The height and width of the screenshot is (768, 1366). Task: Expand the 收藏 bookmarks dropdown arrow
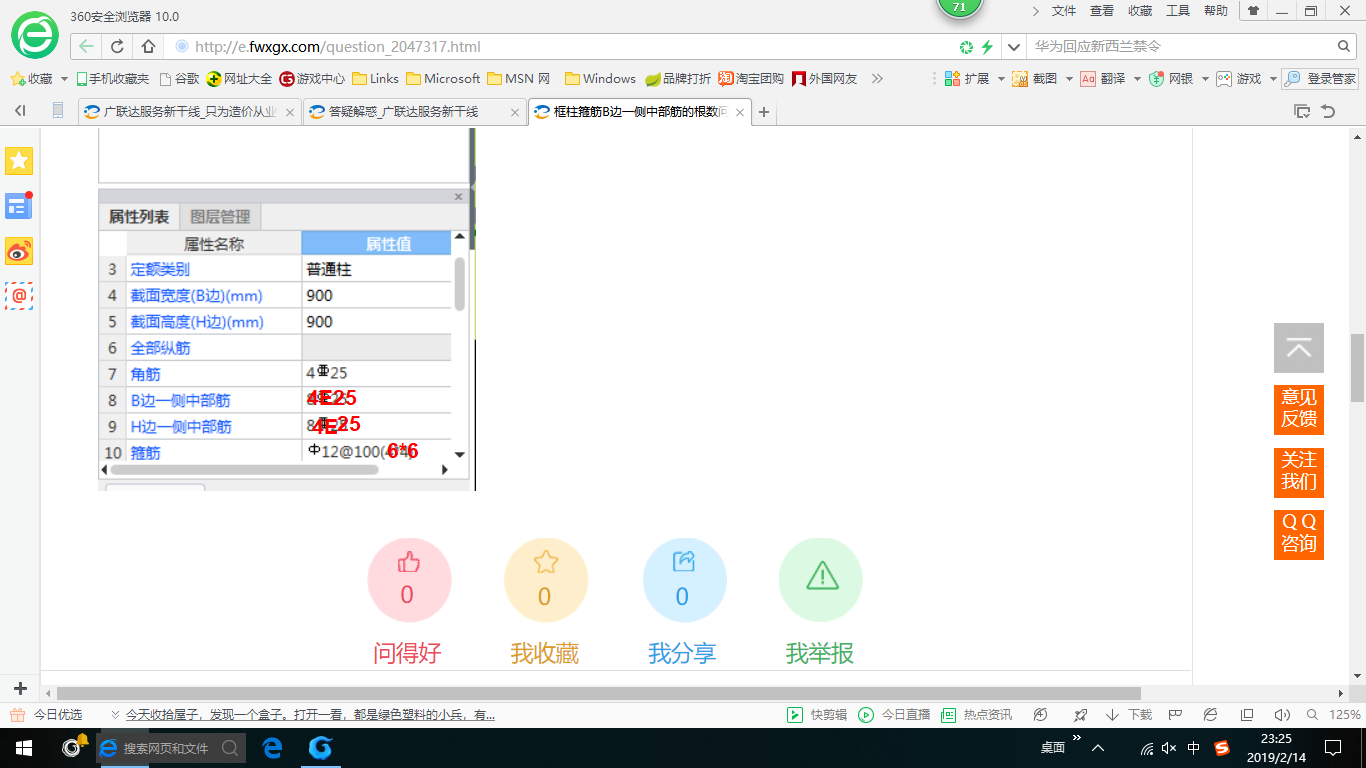coord(64,79)
